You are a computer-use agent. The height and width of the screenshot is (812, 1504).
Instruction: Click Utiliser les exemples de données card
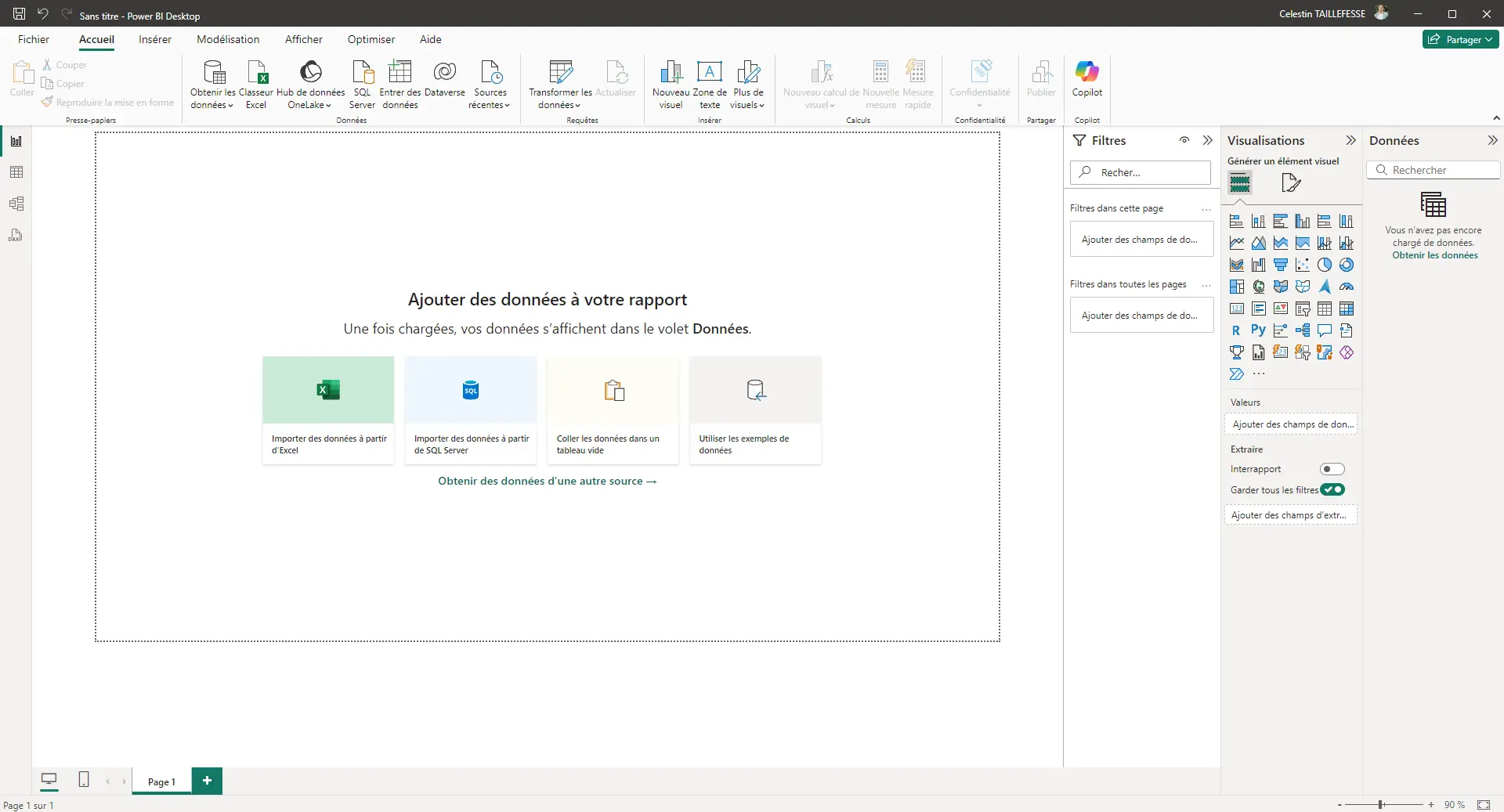(x=756, y=410)
